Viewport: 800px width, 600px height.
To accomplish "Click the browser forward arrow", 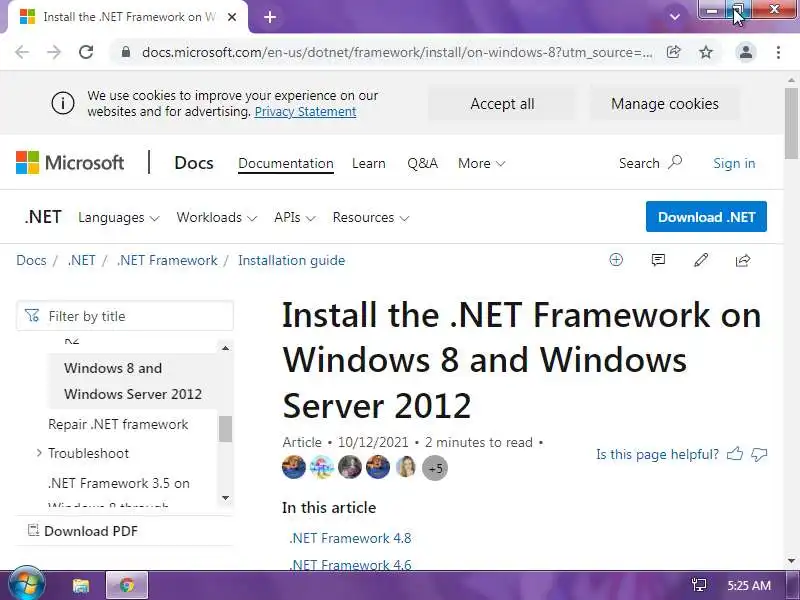I will pos(54,52).
